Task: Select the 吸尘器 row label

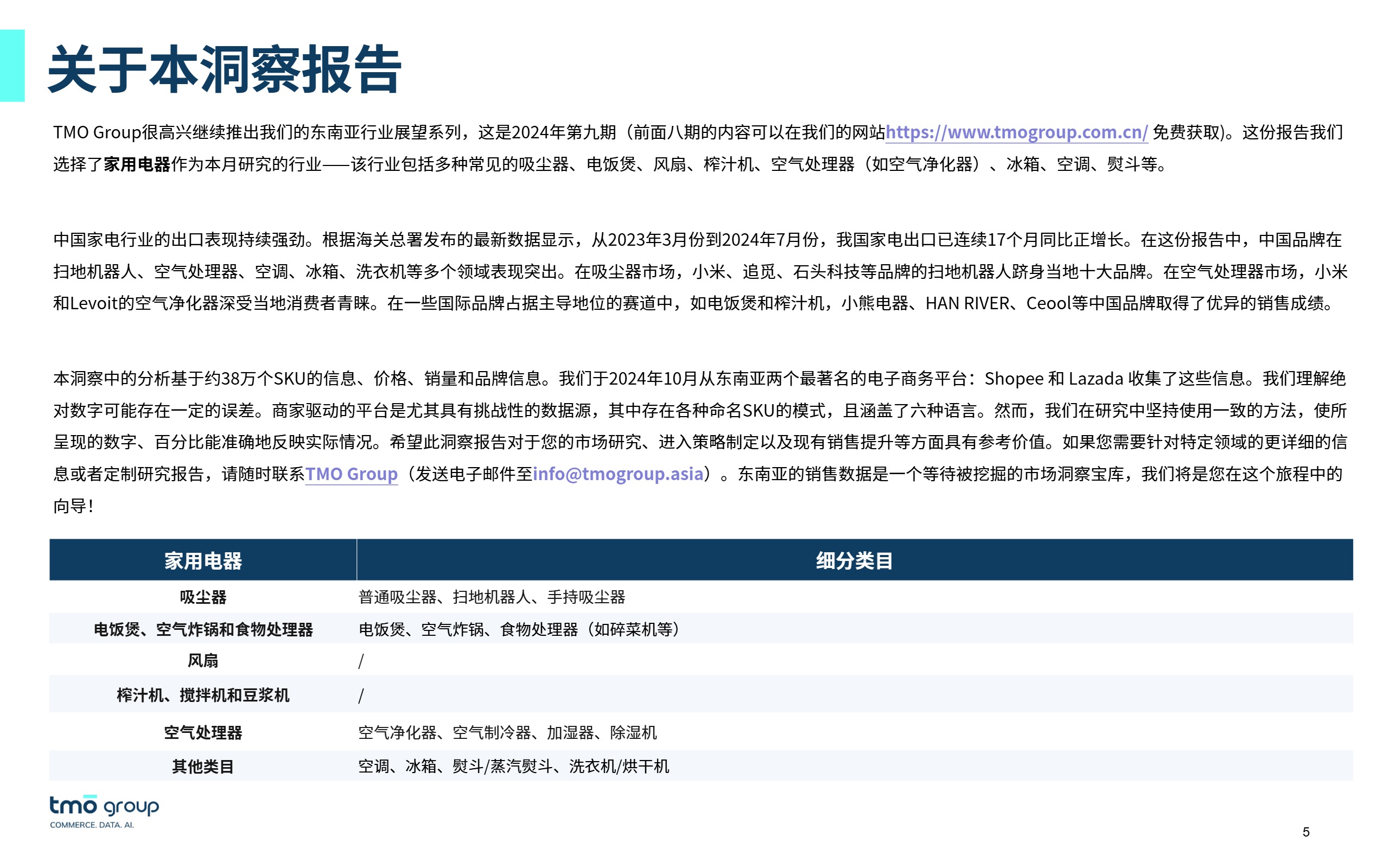Action: click(x=203, y=597)
